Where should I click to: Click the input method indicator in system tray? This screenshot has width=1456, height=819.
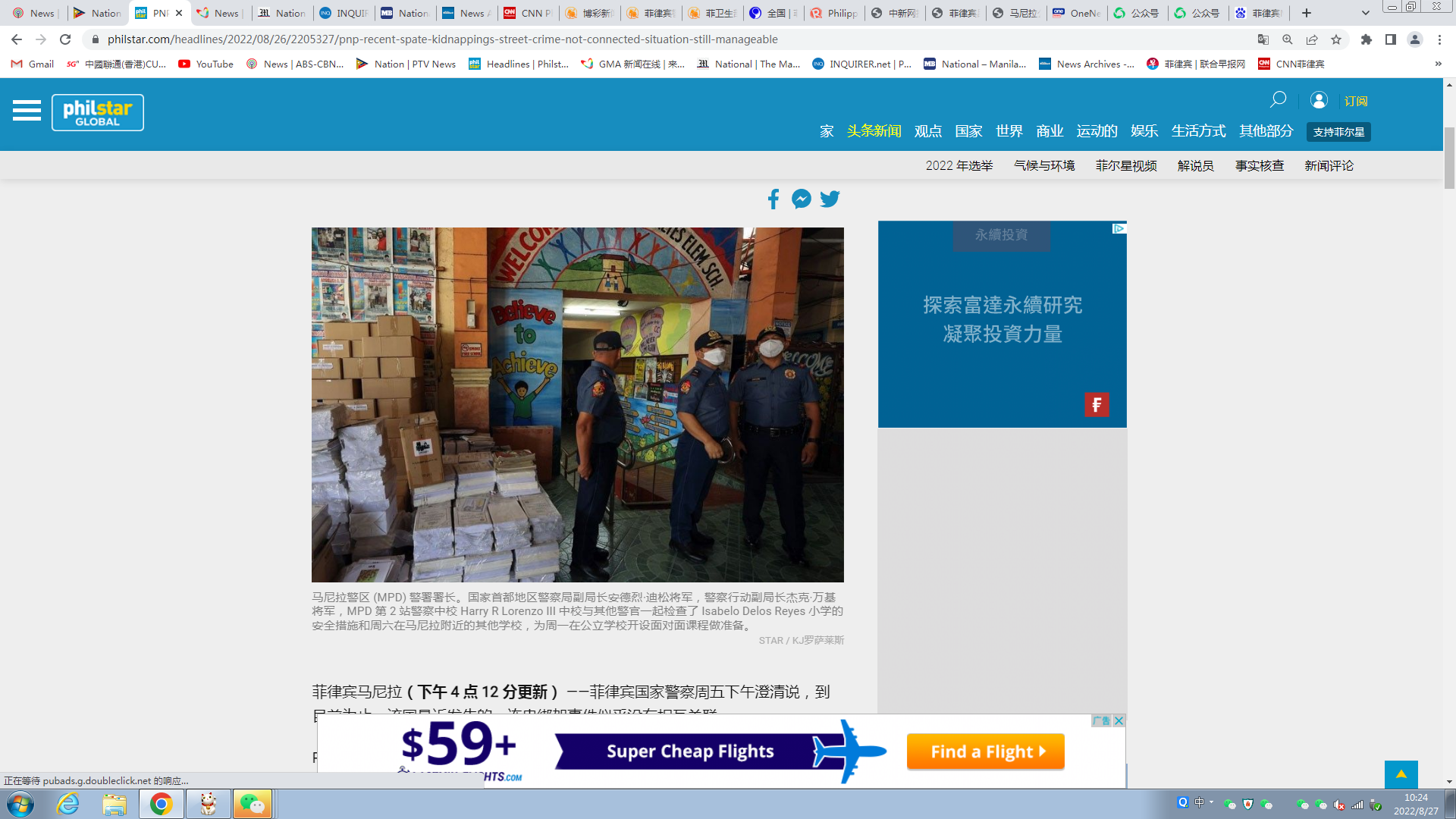[x=1199, y=802]
